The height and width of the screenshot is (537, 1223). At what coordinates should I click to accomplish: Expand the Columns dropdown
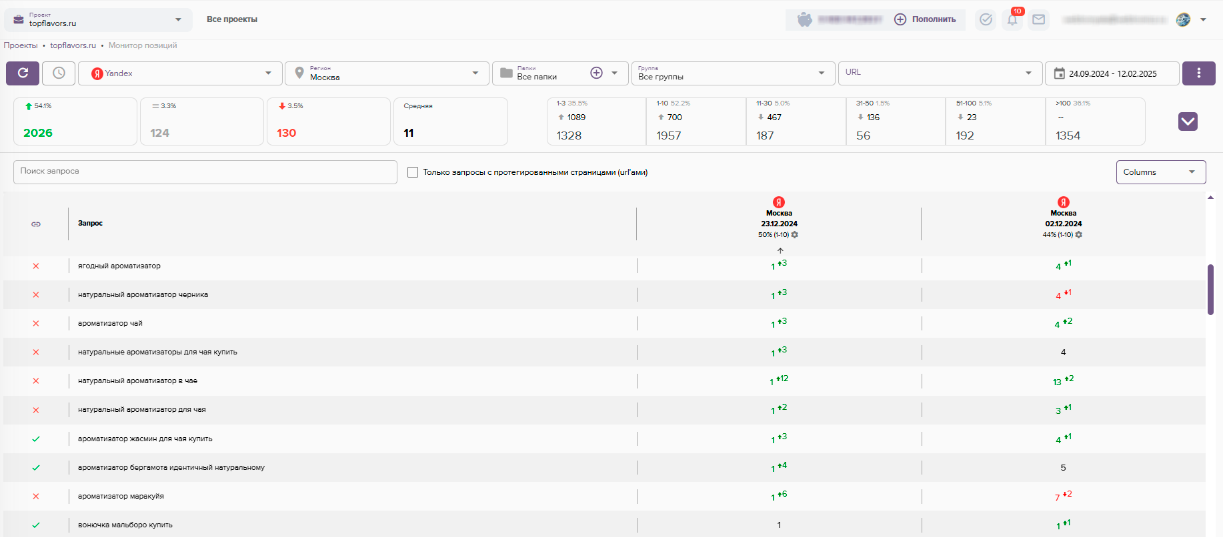[1160, 172]
